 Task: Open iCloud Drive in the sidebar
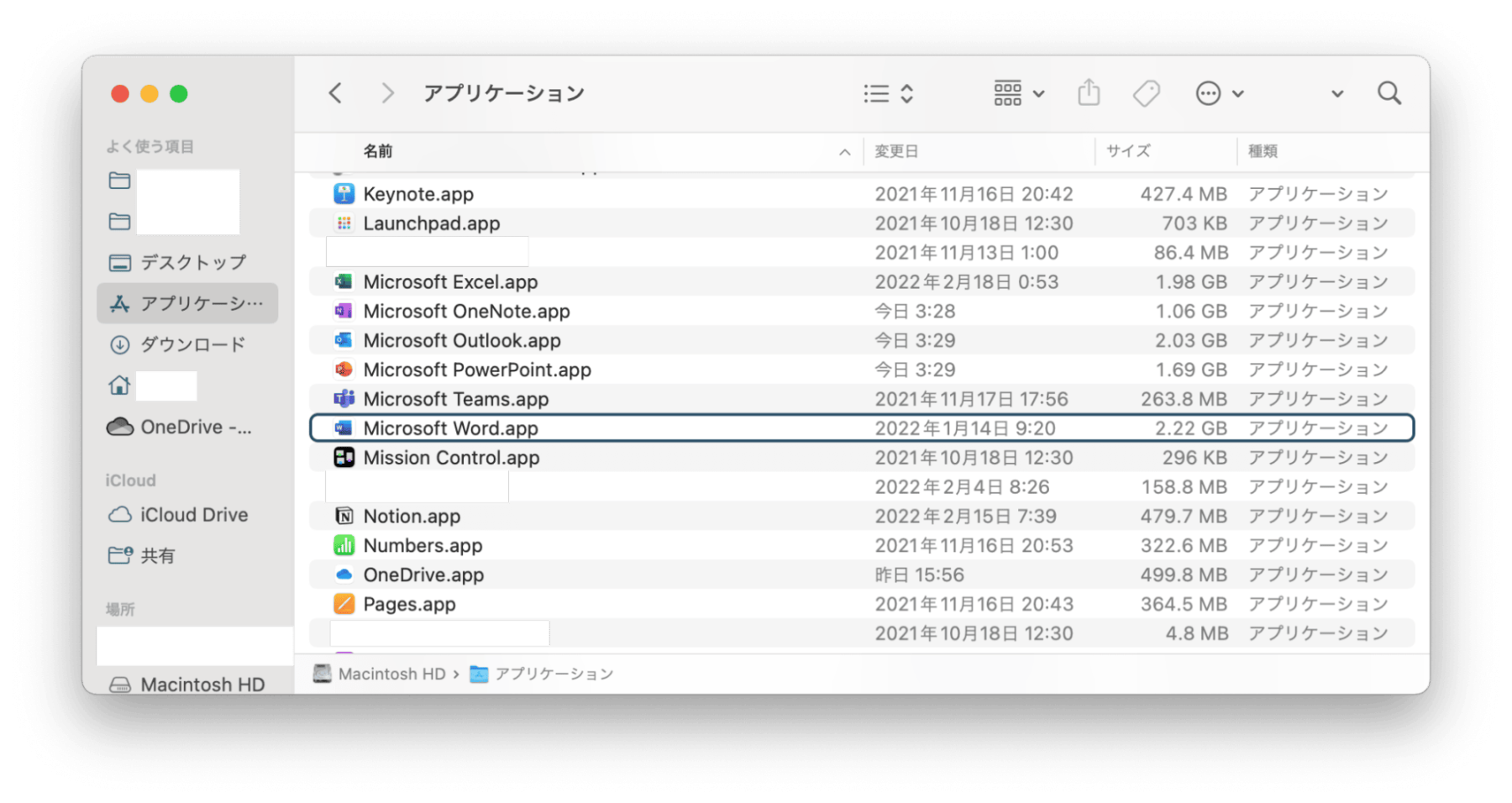tap(187, 515)
